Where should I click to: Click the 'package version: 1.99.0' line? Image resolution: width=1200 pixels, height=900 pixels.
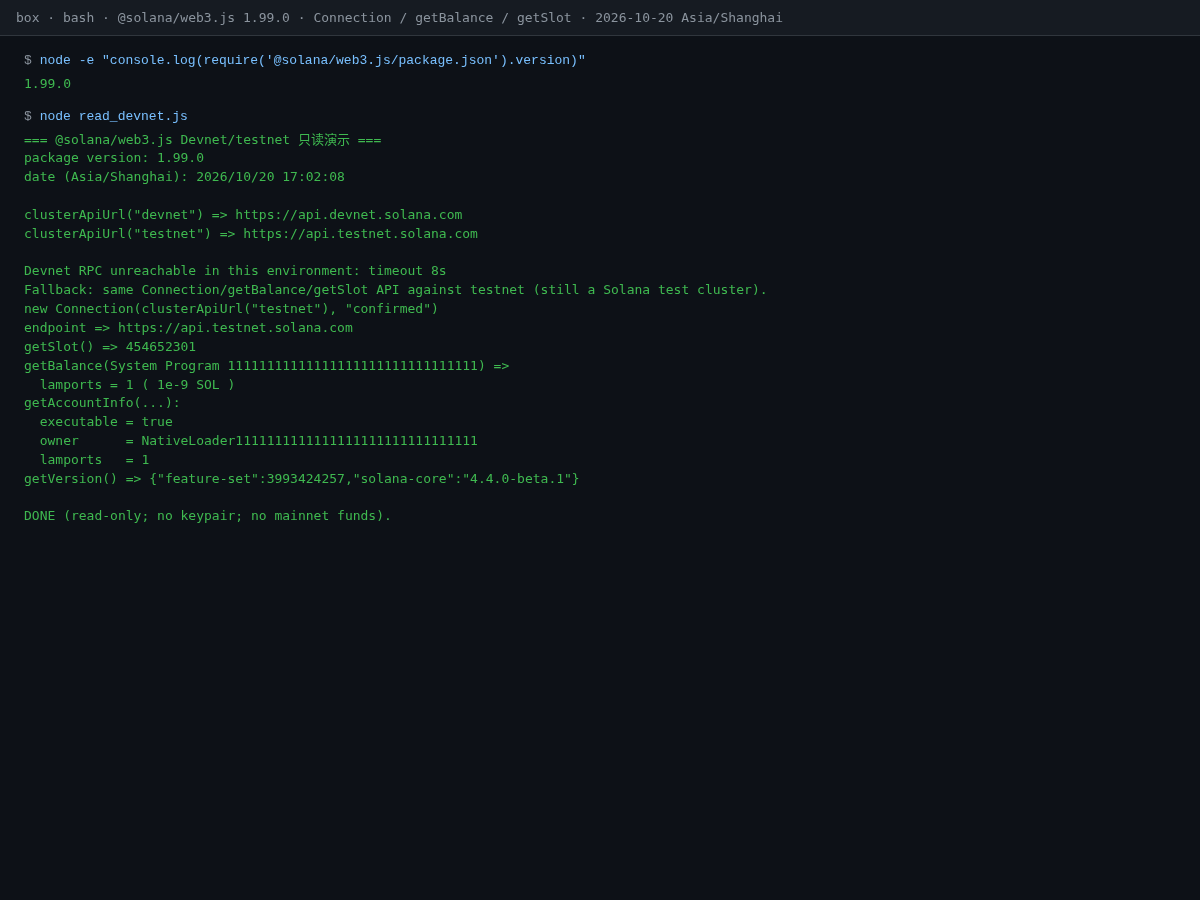[114, 158]
